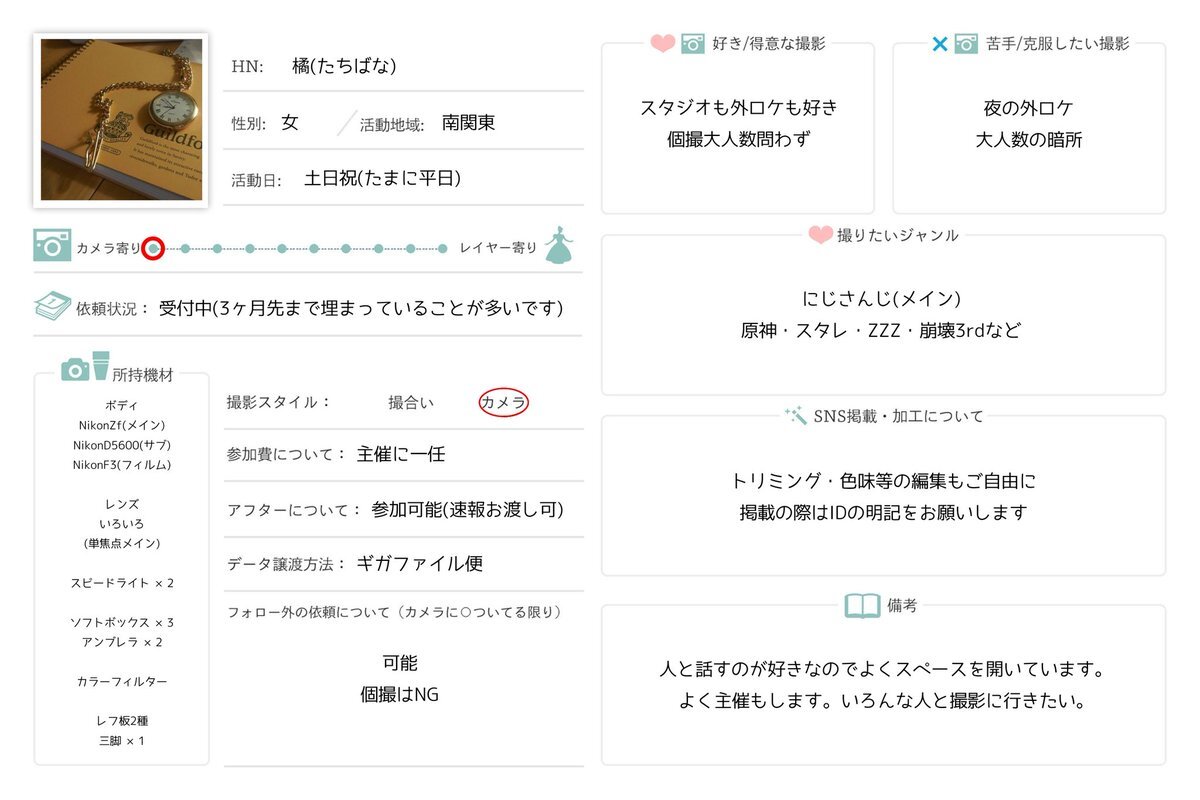Click the blue X icon beside 苦手/克服したい撮影
This screenshot has width=1200, height=800.
click(x=939, y=44)
